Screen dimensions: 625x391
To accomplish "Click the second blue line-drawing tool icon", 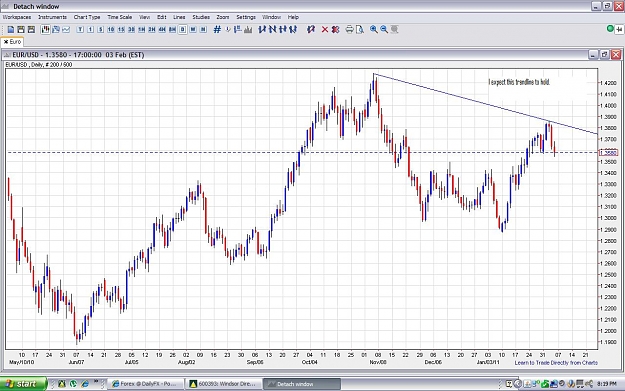I will click(272, 29).
